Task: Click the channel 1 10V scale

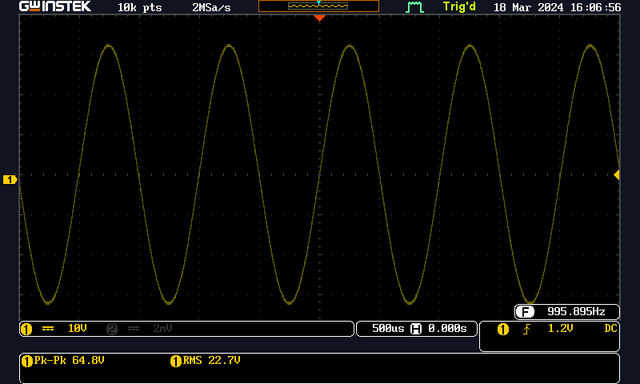Action: coord(77,329)
